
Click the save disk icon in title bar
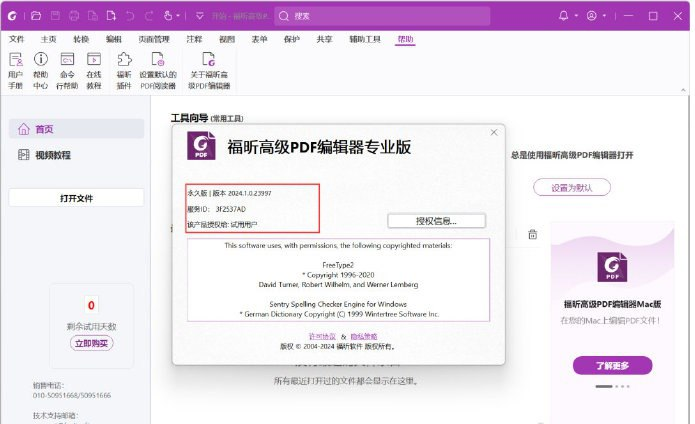click(55, 16)
